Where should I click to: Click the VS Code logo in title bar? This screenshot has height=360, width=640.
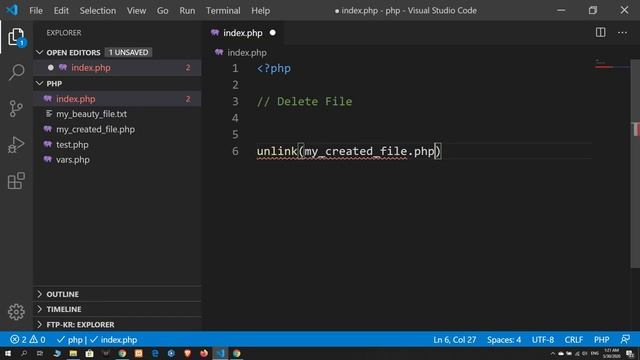pyautogui.click(x=12, y=10)
